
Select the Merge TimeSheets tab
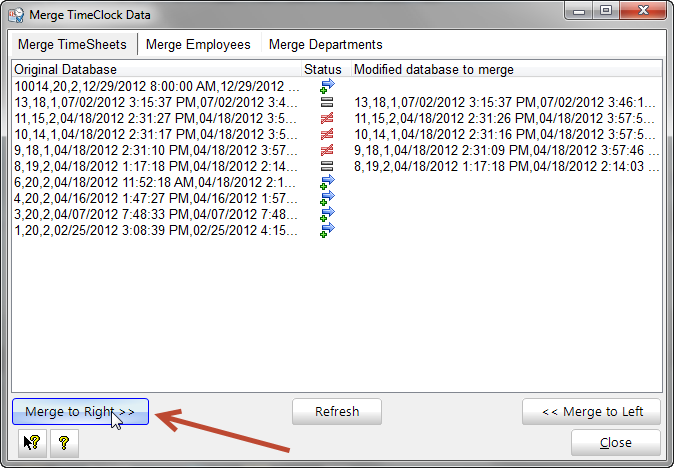pyautogui.click(x=72, y=45)
